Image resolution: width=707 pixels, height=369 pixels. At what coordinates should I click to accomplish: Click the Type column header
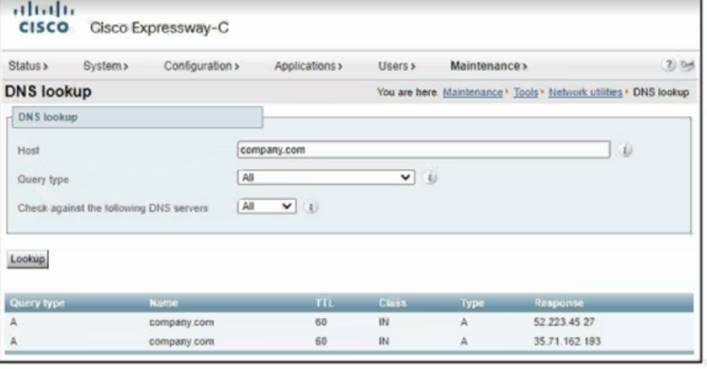click(x=472, y=303)
